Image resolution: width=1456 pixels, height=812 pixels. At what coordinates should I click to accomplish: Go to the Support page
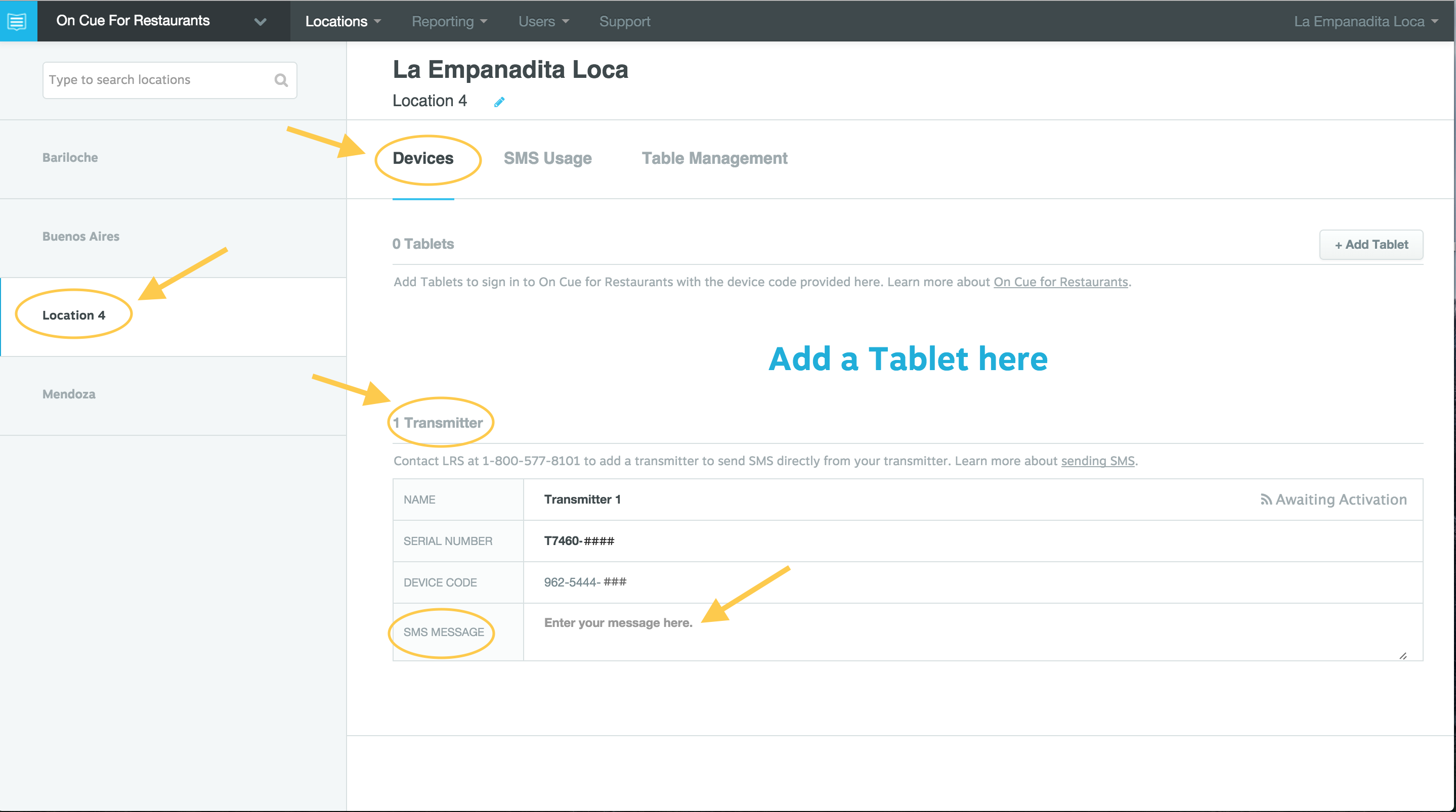[625, 21]
